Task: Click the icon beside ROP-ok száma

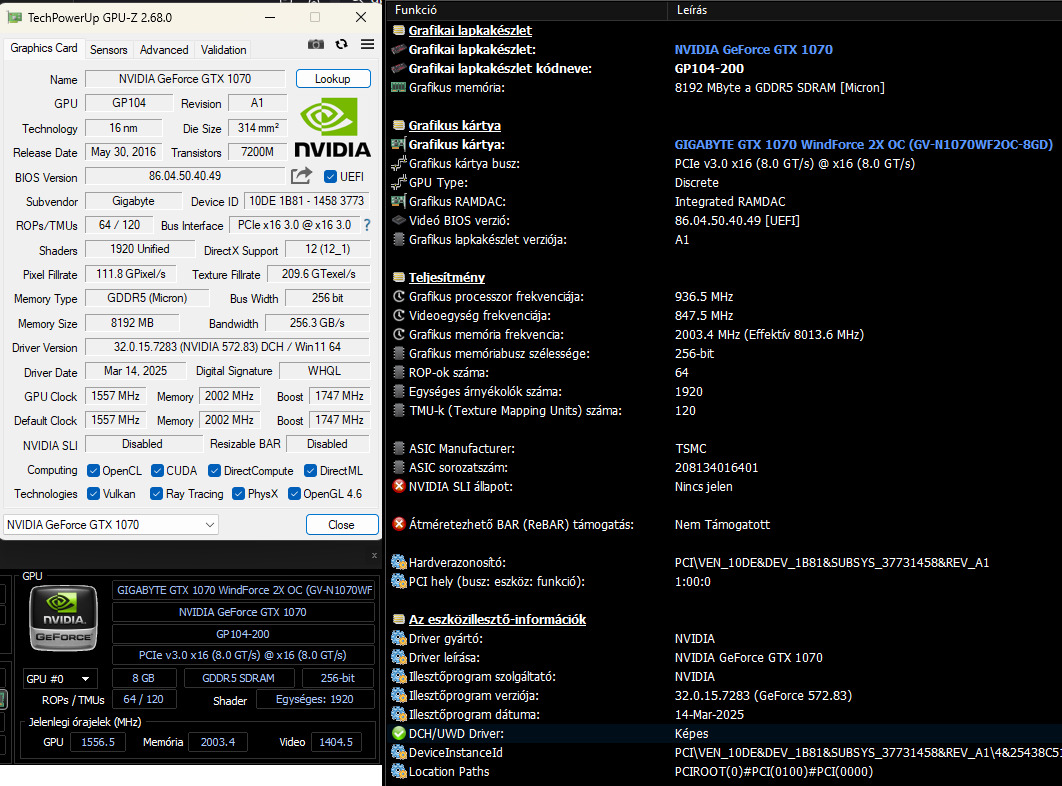Action: pyautogui.click(x=399, y=372)
